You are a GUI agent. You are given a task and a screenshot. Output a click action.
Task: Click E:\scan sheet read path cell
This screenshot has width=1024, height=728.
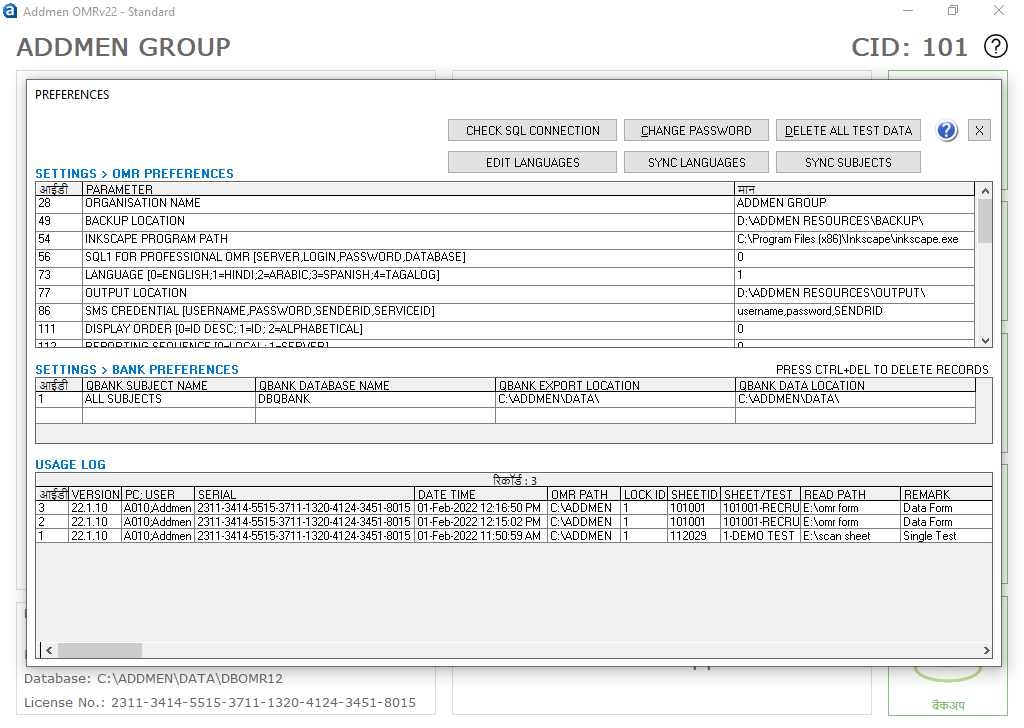click(x=850, y=536)
